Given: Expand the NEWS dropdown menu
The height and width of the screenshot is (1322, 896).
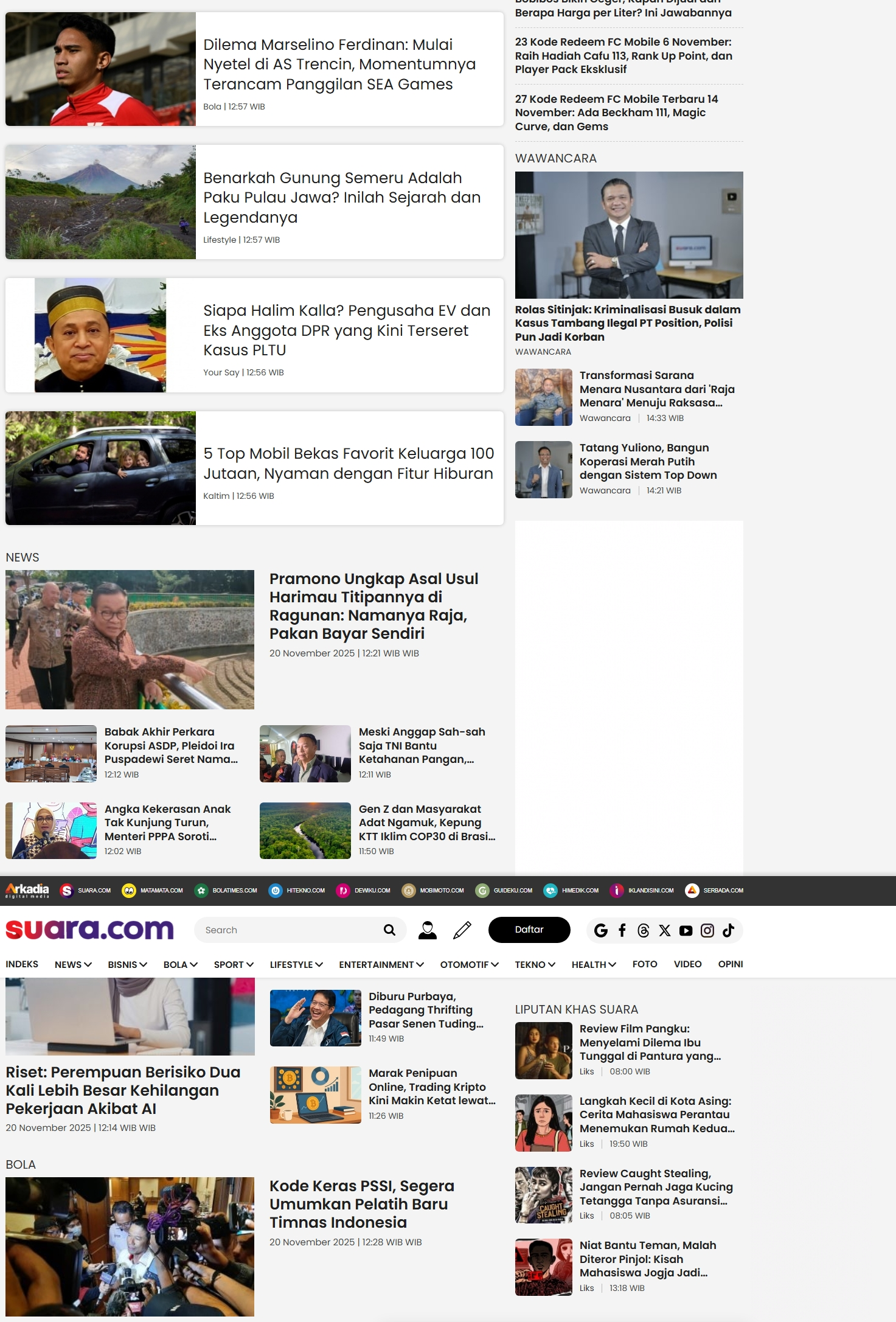Looking at the screenshot, I should [x=73, y=964].
